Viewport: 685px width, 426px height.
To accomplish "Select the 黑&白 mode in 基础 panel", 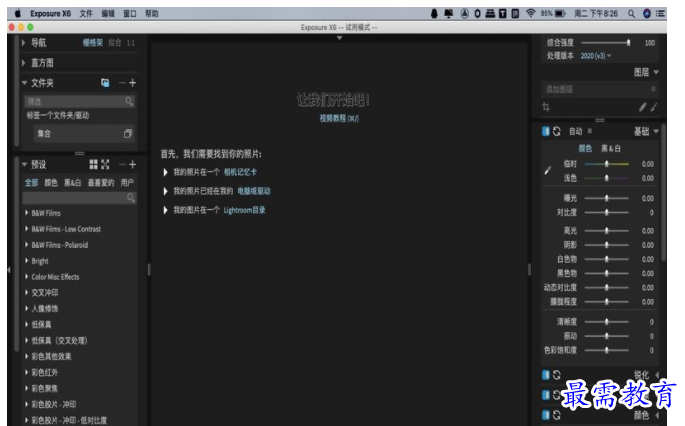I will (611, 149).
